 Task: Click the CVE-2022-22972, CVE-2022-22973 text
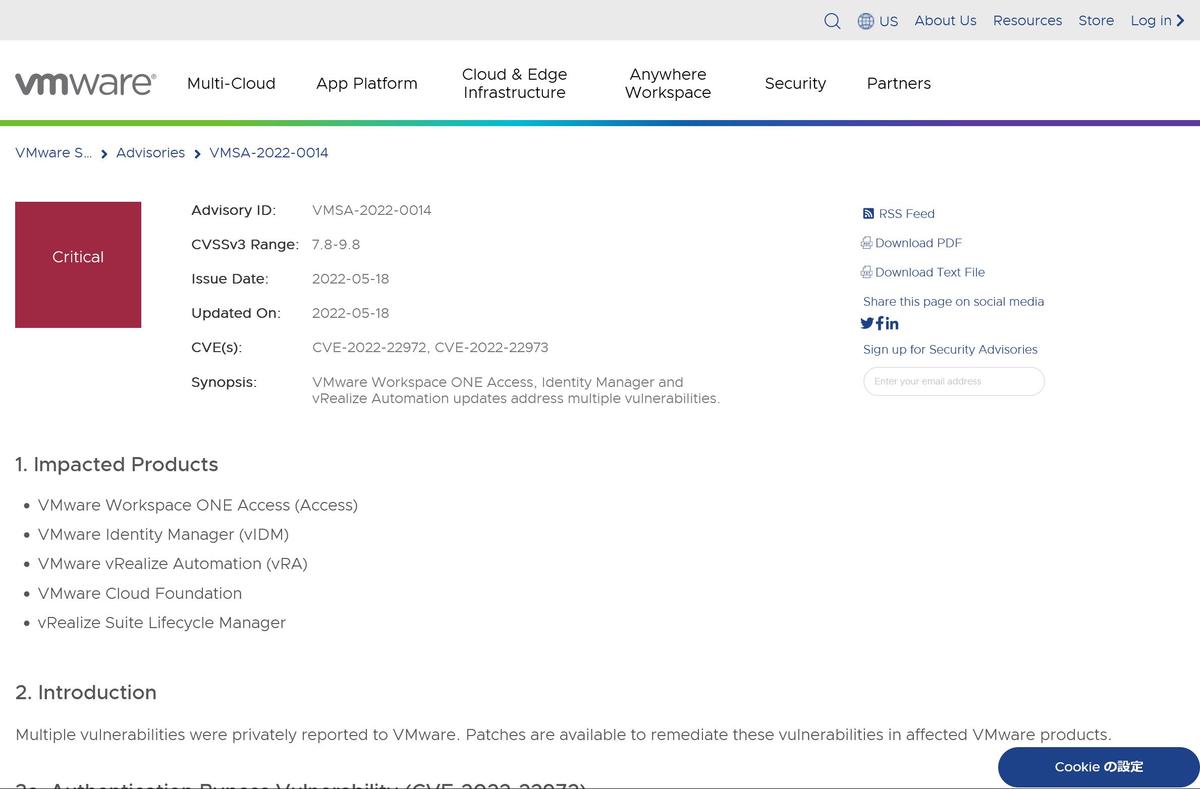tap(430, 348)
